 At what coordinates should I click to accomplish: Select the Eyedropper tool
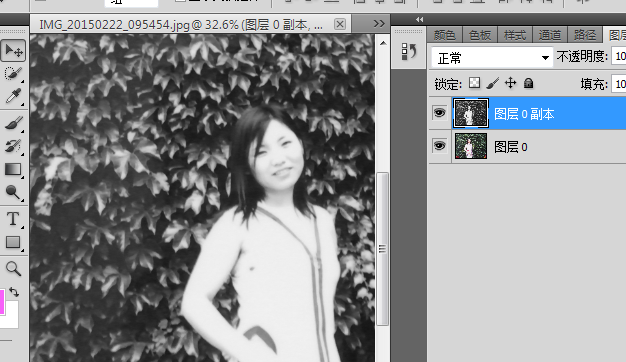[13, 96]
